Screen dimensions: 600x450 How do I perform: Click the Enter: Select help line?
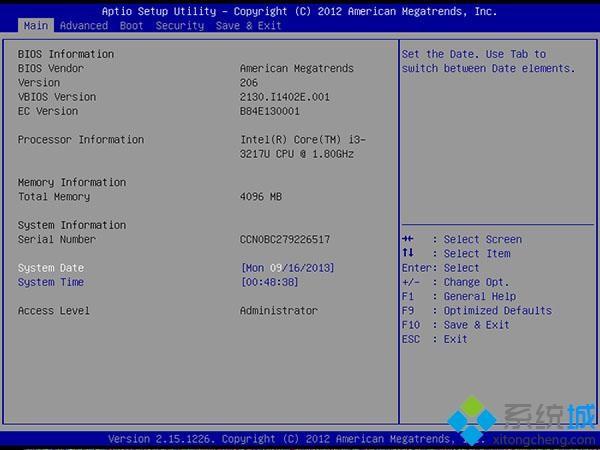tap(440, 268)
